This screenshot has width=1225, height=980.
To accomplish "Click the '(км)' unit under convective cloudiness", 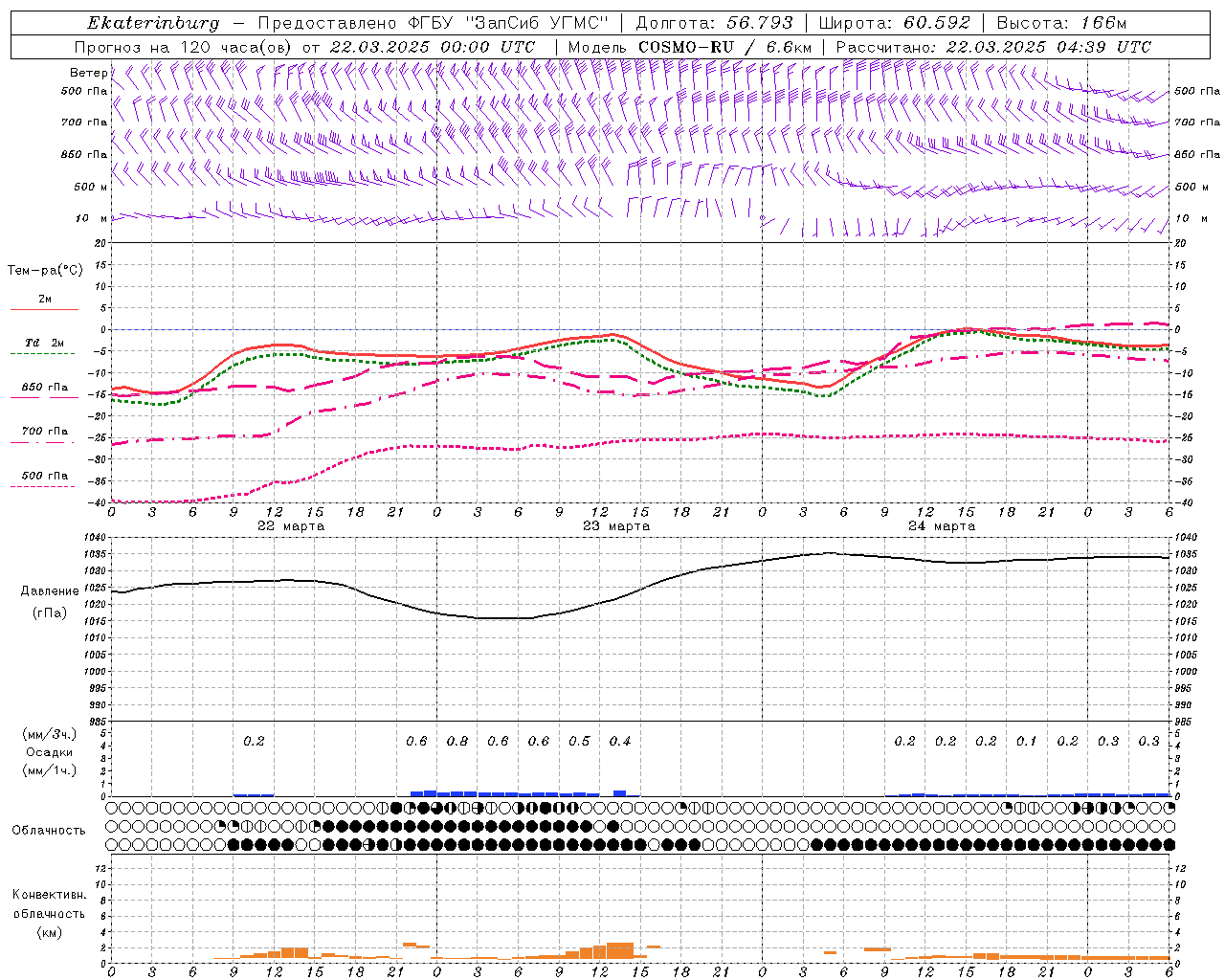I will tap(49, 932).
